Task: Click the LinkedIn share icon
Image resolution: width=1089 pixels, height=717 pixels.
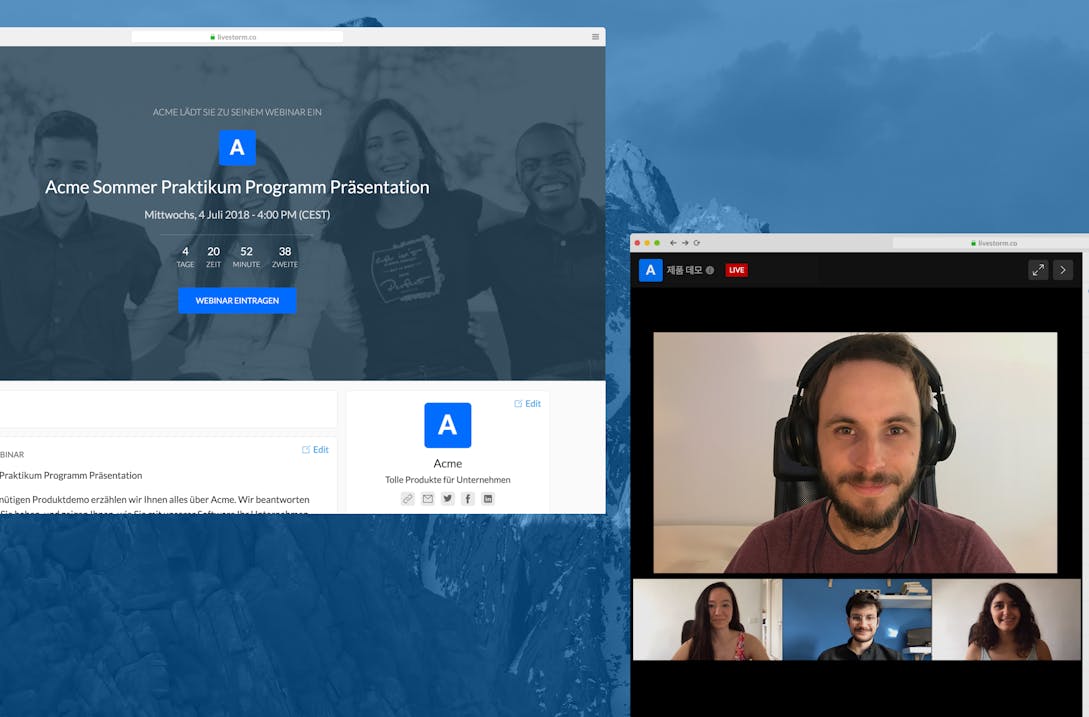Action: tap(488, 499)
